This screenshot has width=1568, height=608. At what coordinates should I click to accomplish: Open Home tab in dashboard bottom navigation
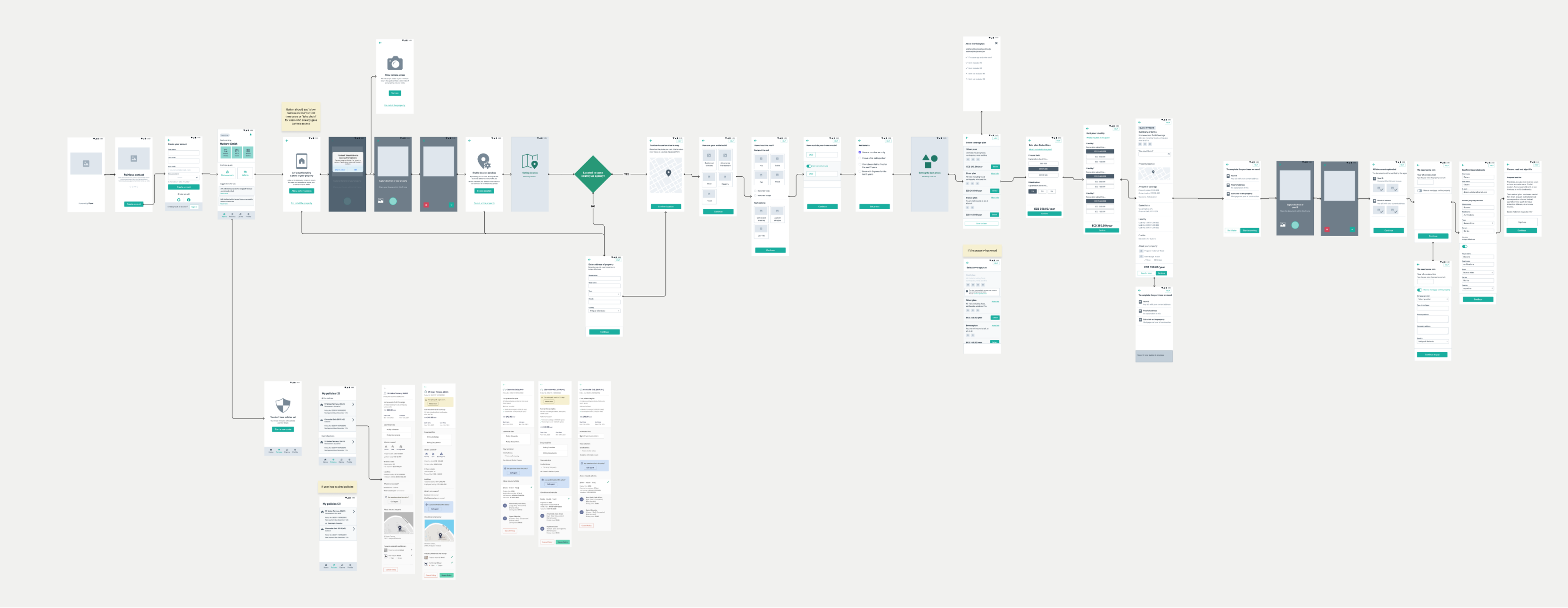224,215
